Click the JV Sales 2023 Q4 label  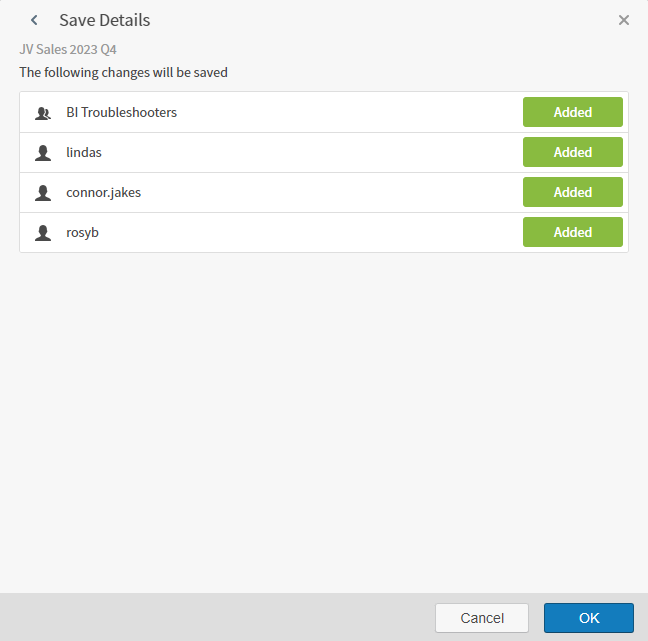67,48
